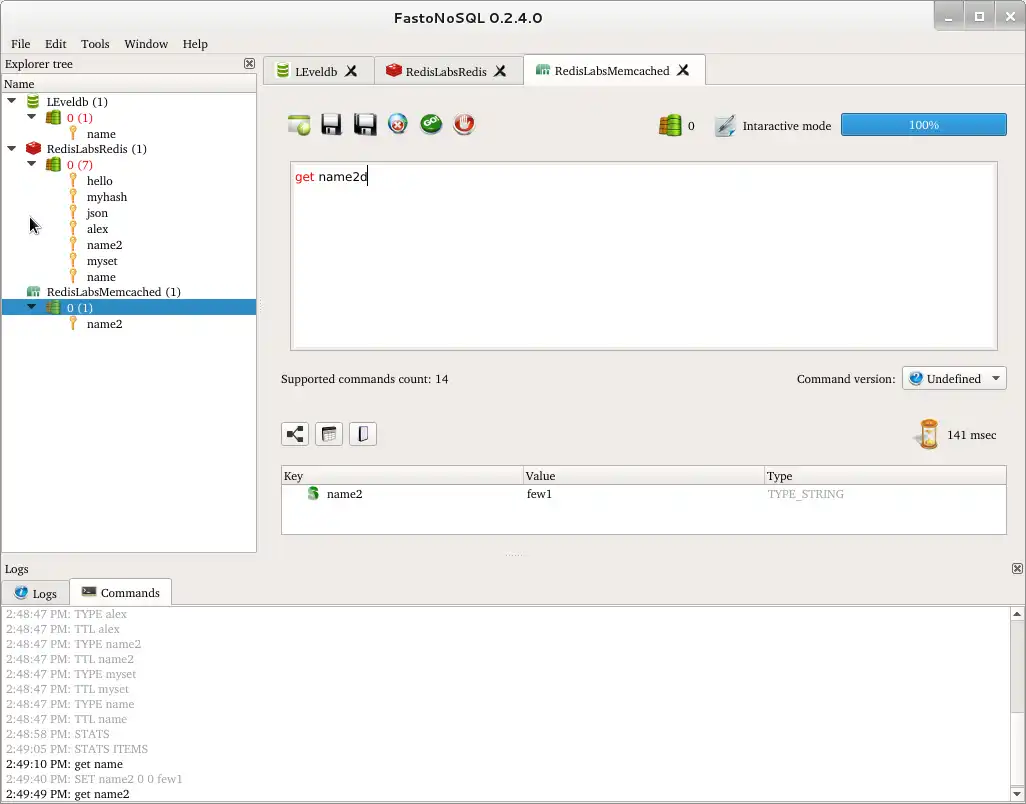Click the few1 value cell
This screenshot has width=1026, height=804.
pos(539,494)
